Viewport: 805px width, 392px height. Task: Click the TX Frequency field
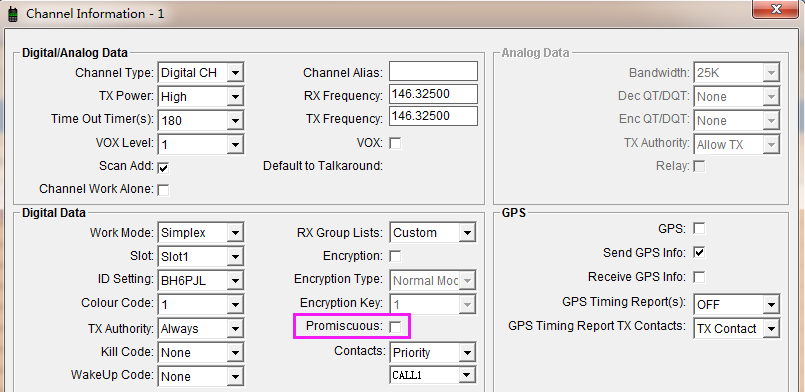tap(433, 116)
